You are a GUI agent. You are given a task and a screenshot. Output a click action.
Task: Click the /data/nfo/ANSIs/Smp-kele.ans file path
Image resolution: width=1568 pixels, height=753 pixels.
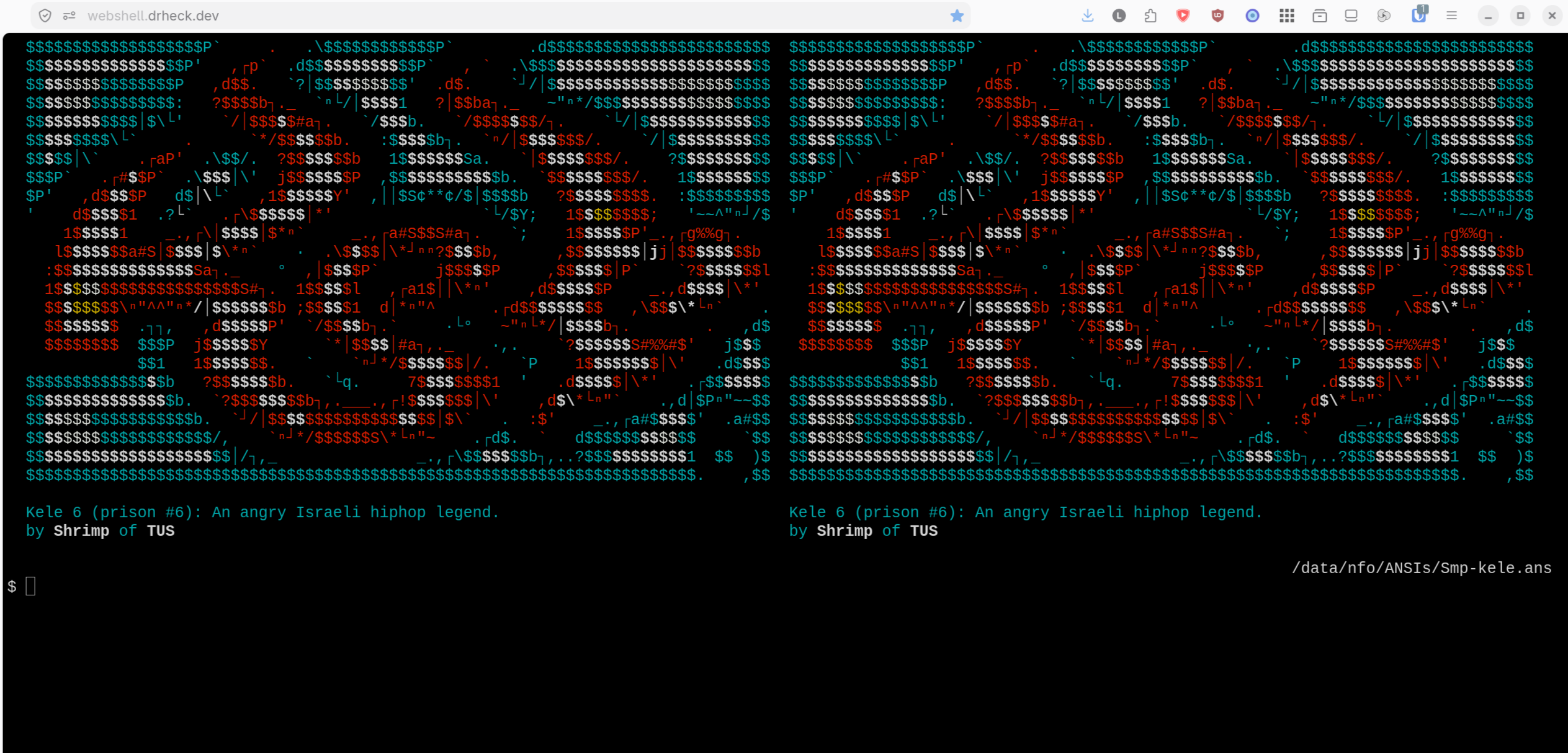click(x=1421, y=568)
